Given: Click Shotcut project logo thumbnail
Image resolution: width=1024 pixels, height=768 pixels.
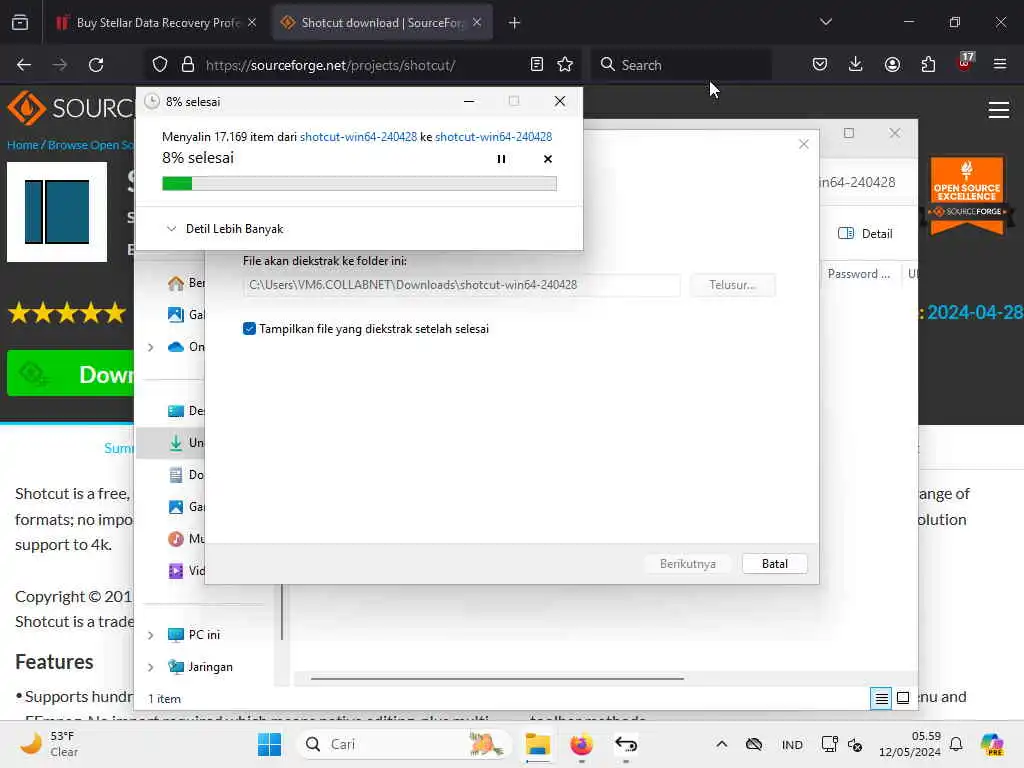Looking at the screenshot, I should click(57, 212).
